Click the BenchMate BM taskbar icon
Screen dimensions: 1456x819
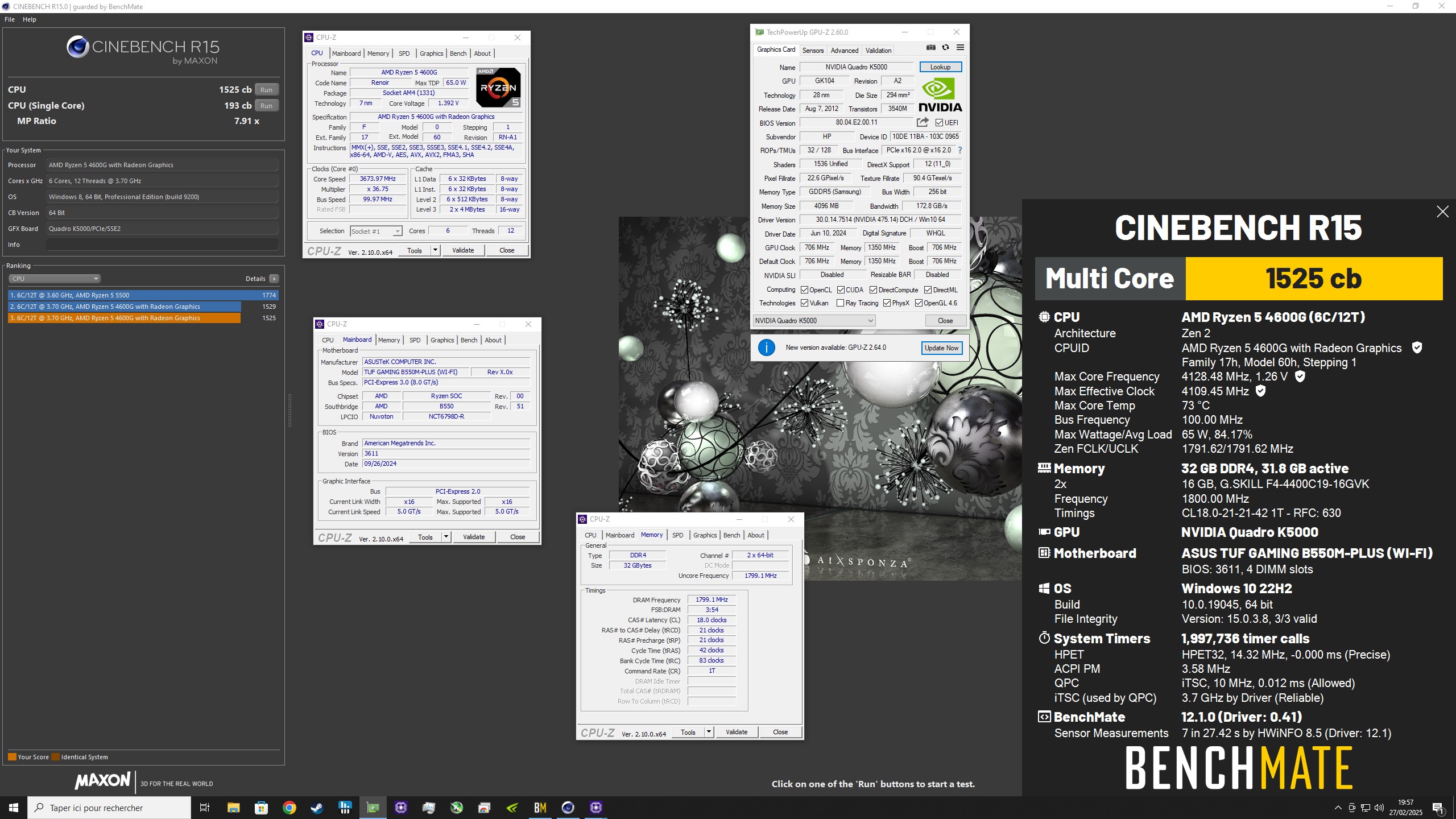coord(540,808)
